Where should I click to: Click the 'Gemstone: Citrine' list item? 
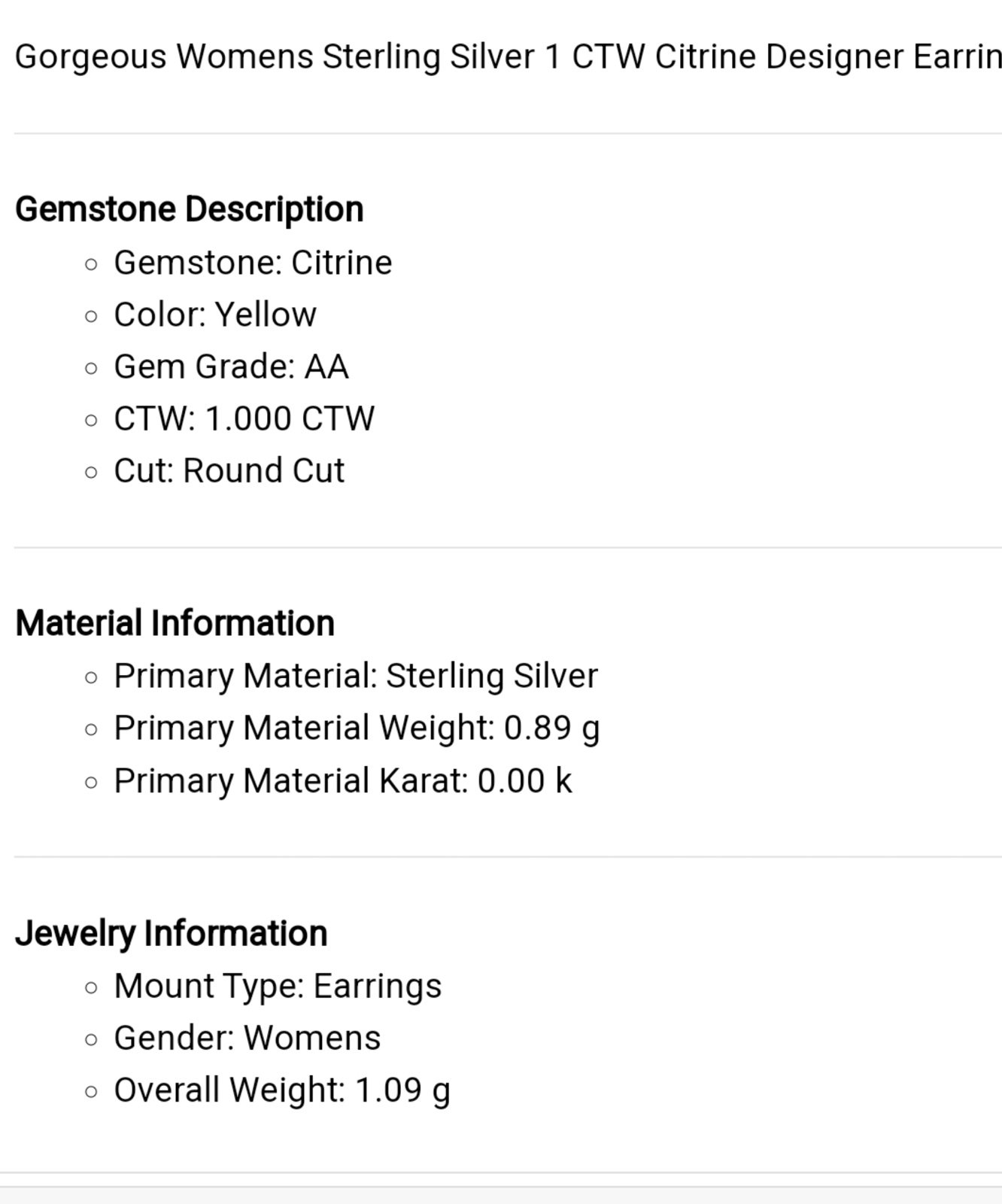[x=253, y=263]
